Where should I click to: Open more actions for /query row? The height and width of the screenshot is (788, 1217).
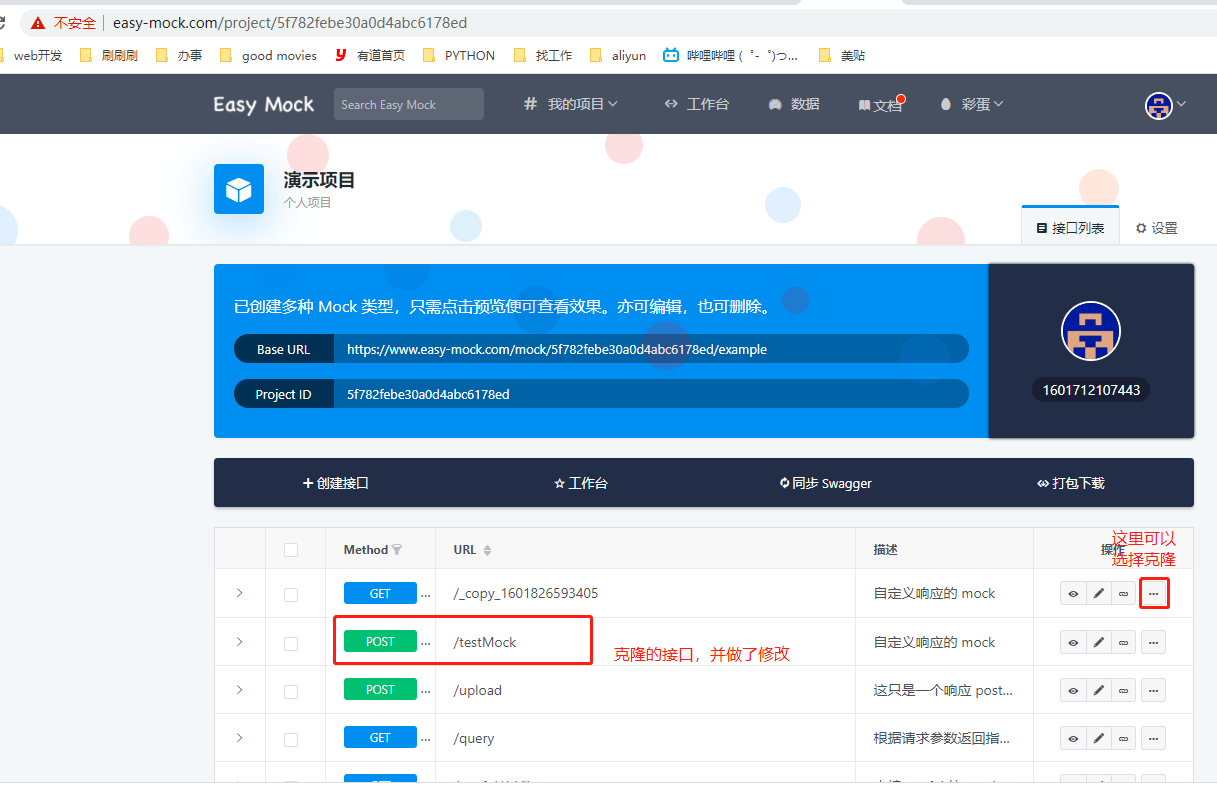(1153, 737)
